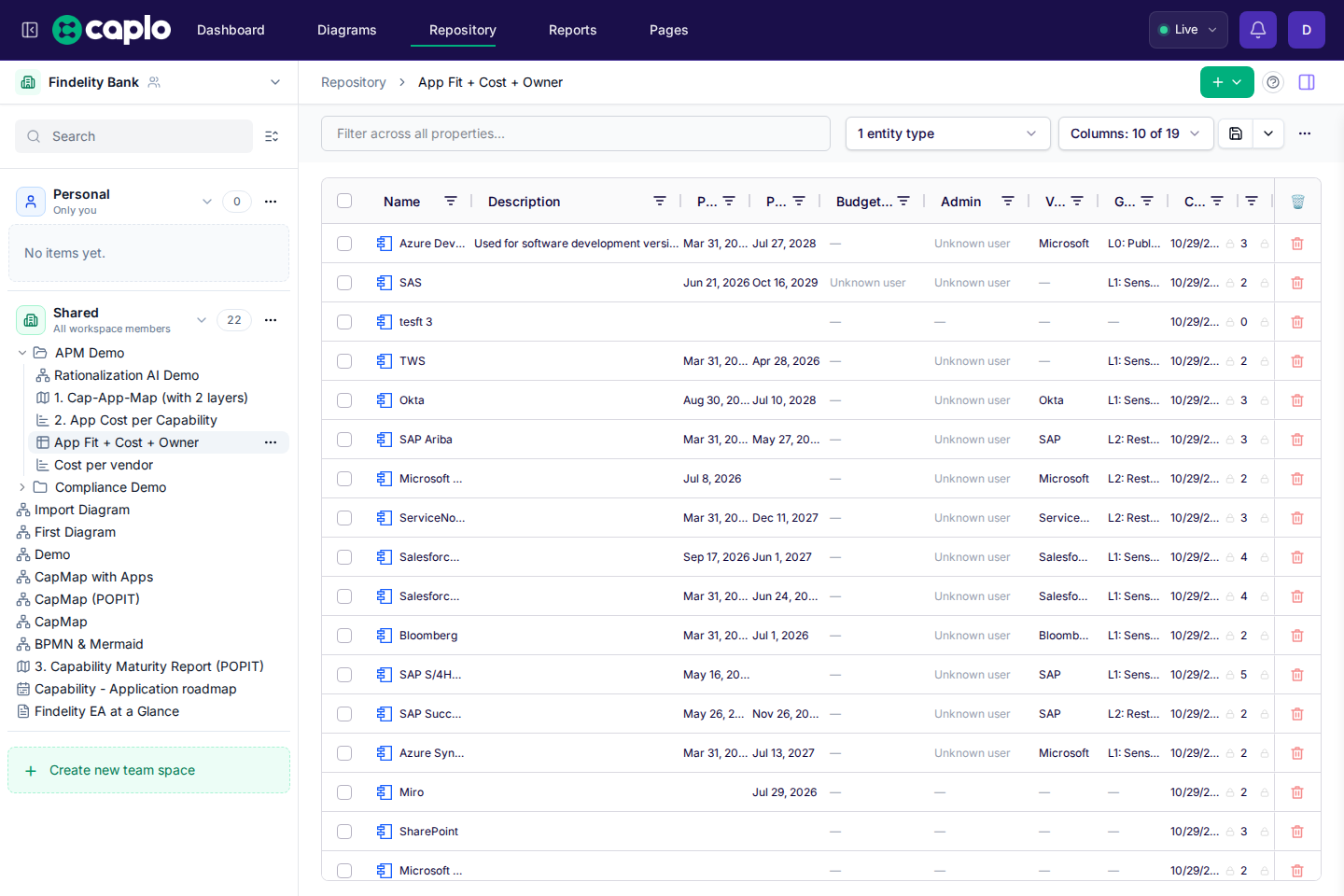
Task: Filter the Admin column
Action: pyautogui.click(x=1008, y=202)
